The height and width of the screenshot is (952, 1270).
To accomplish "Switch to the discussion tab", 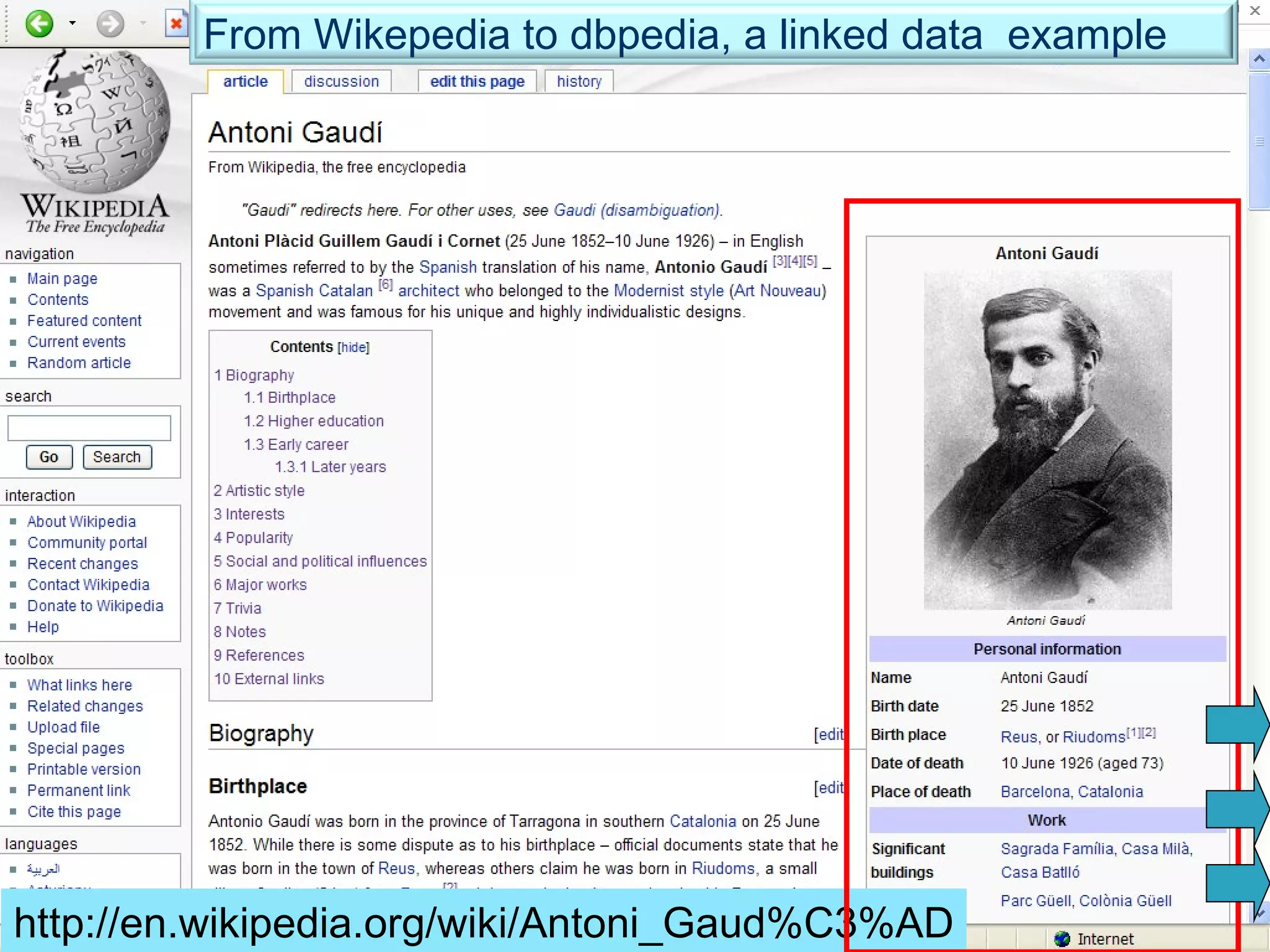I will (342, 81).
